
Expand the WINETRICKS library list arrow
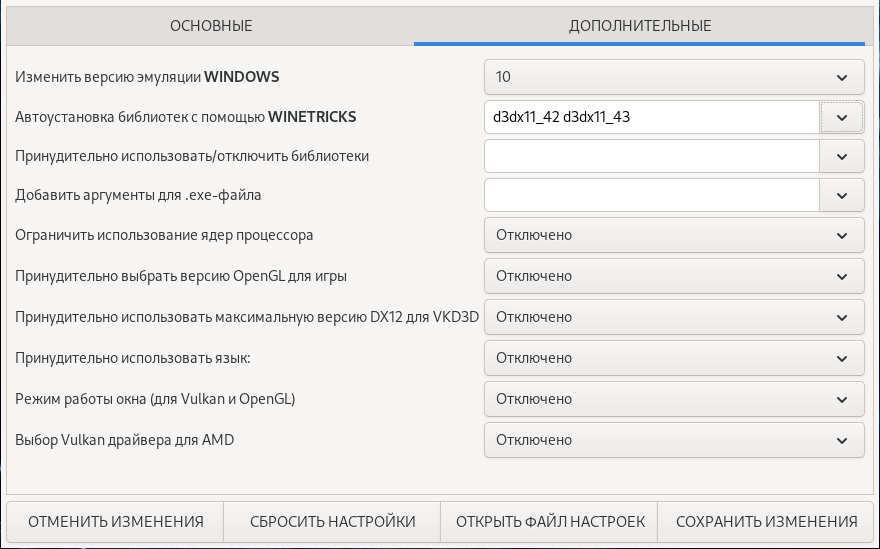coord(842,117)
